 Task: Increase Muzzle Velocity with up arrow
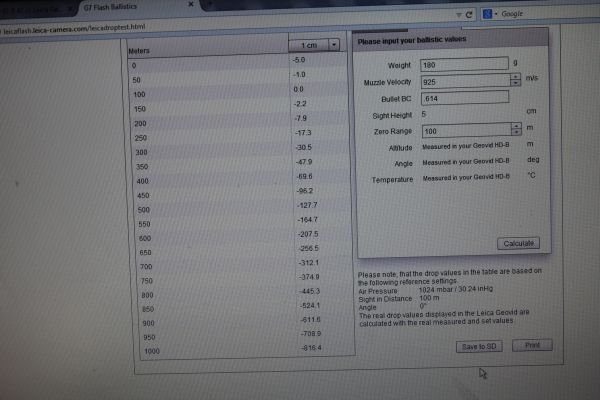[515, 77]
